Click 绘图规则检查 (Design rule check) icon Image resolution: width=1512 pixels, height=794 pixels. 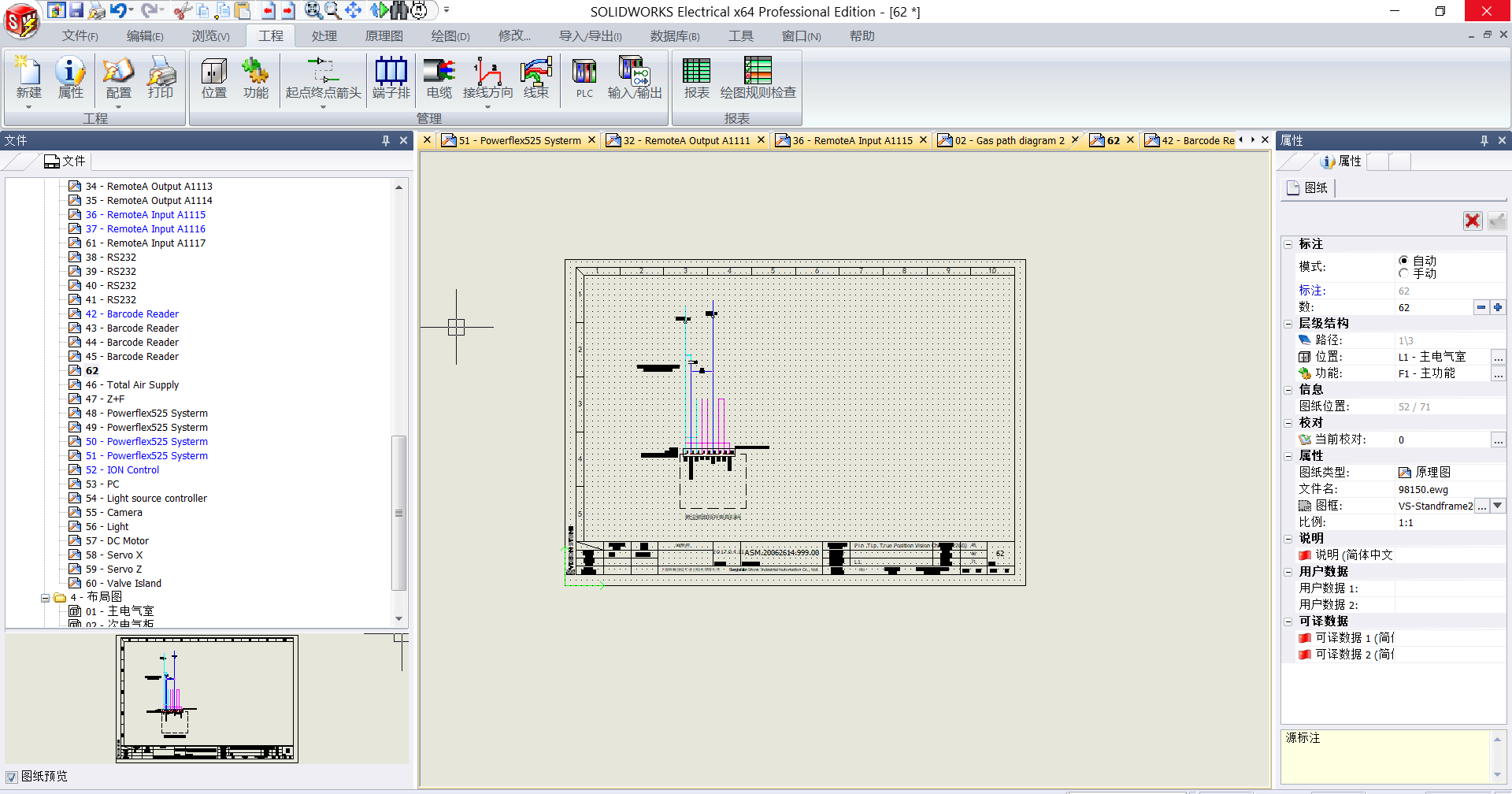[758, 77]
